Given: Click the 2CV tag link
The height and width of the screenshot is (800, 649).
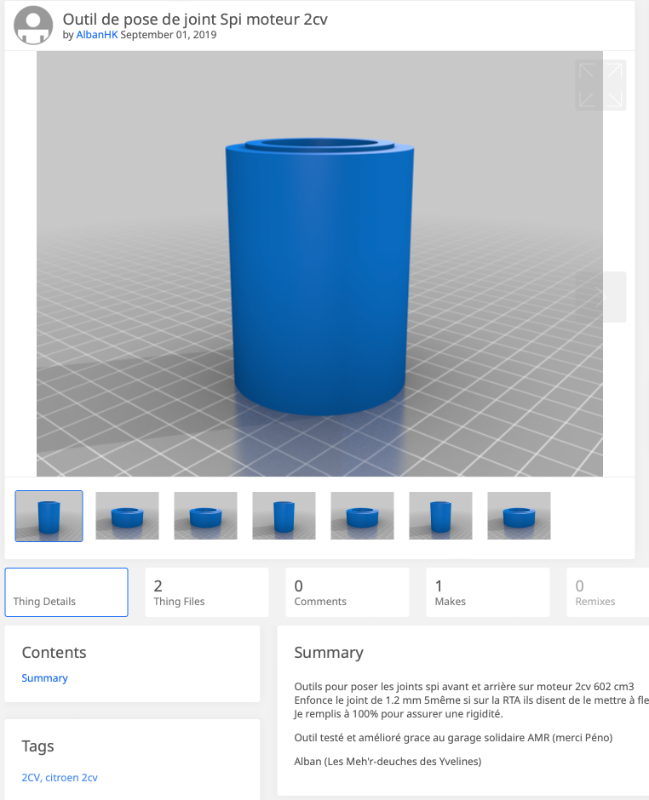Looking at the screenshot, I should [31, 777].
